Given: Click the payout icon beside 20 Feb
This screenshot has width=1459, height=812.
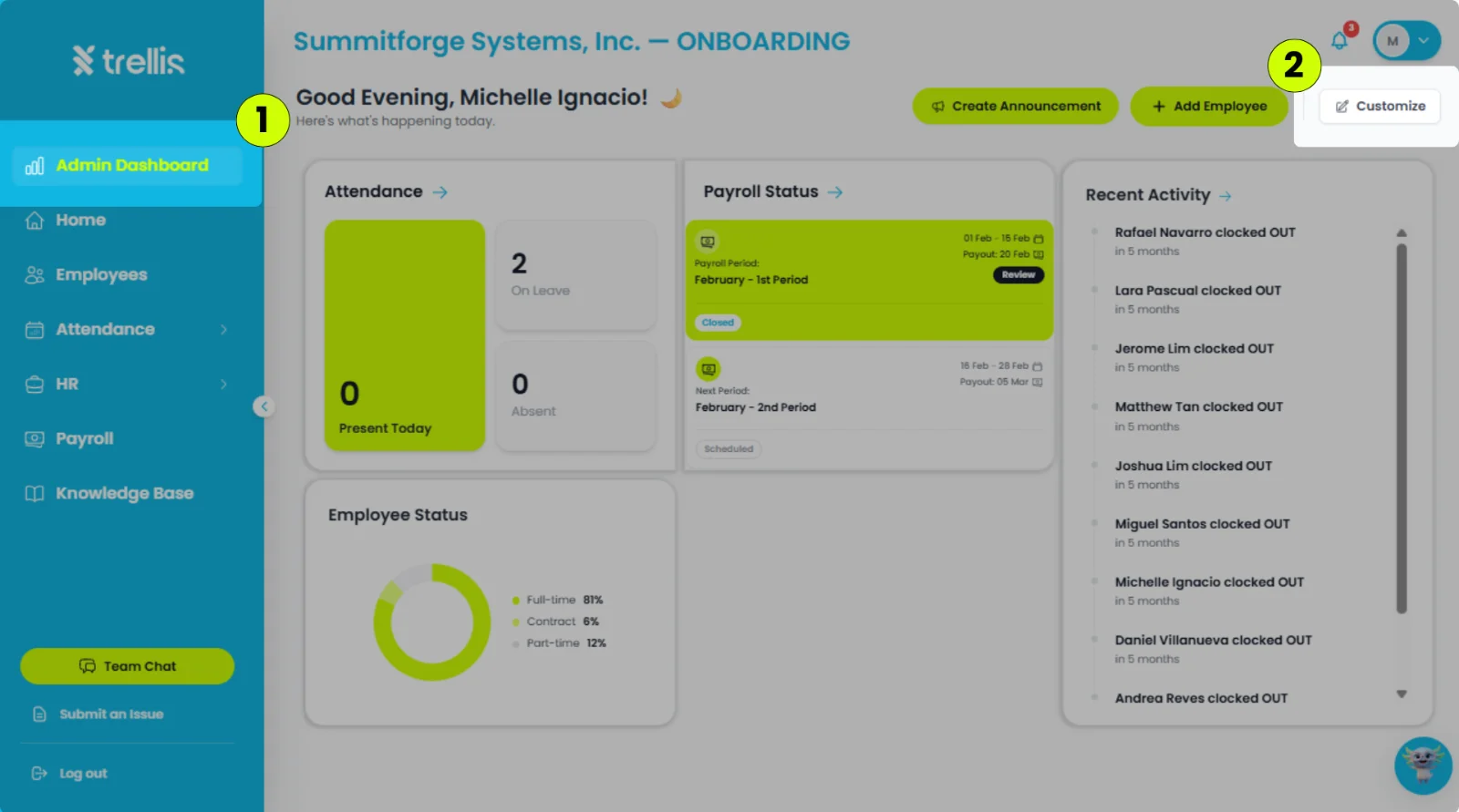Looking at the screenshot, I should pos(1039,255).
